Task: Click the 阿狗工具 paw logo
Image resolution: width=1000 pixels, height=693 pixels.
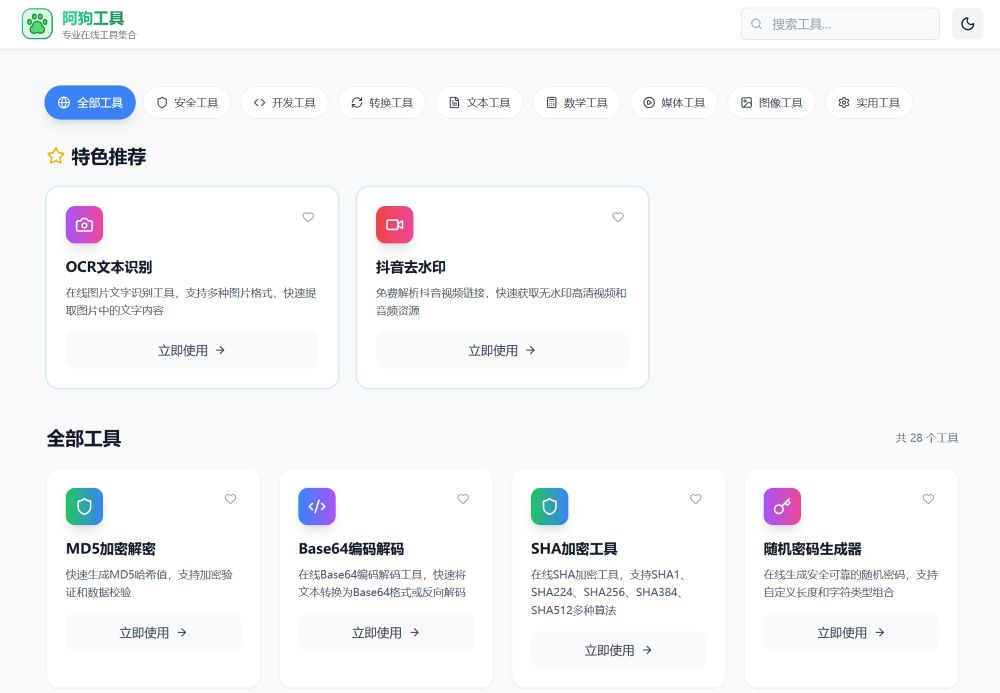Action: point(37,22)
